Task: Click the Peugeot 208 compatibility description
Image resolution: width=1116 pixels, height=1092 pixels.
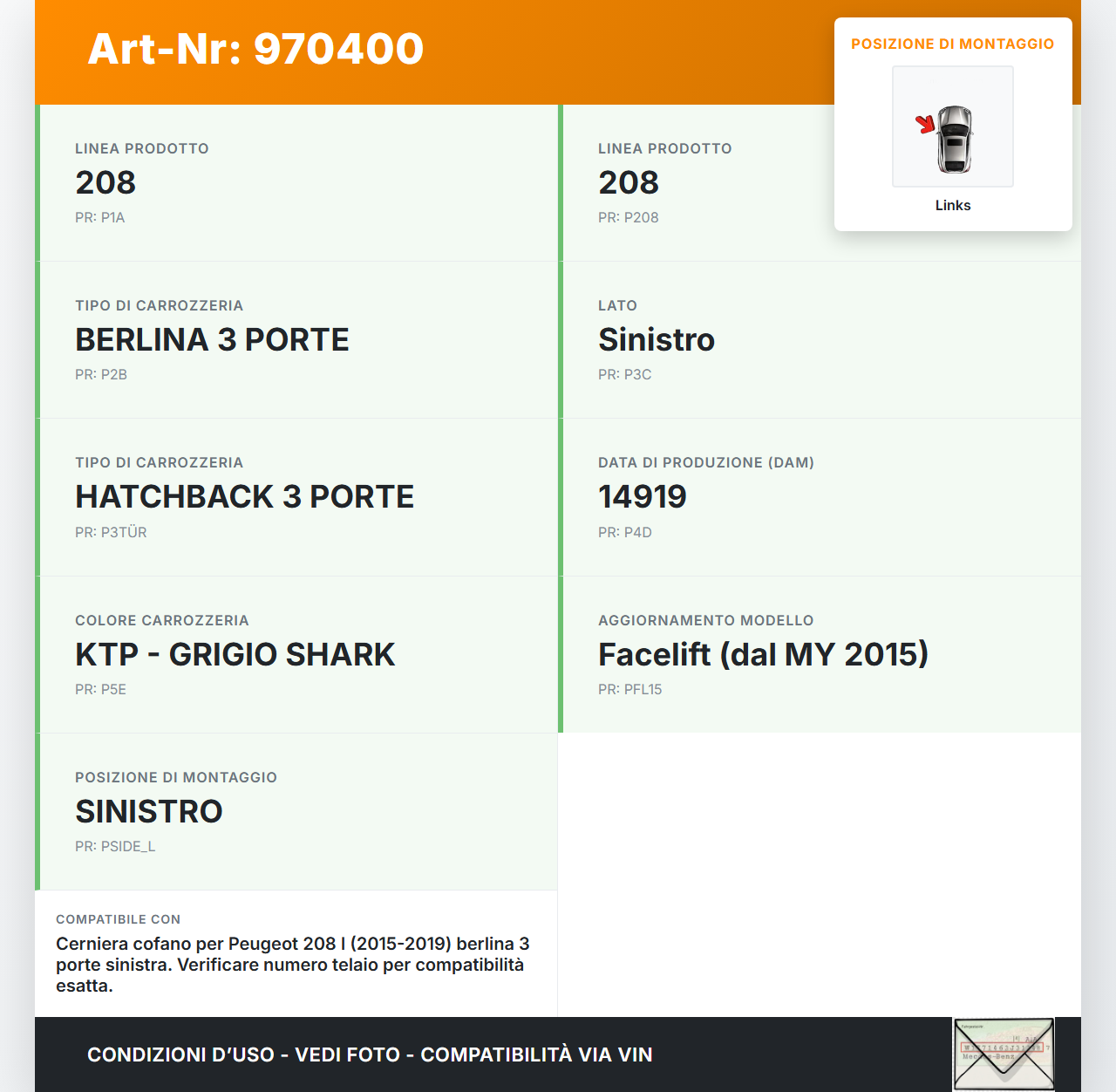Action: (292, 965)
